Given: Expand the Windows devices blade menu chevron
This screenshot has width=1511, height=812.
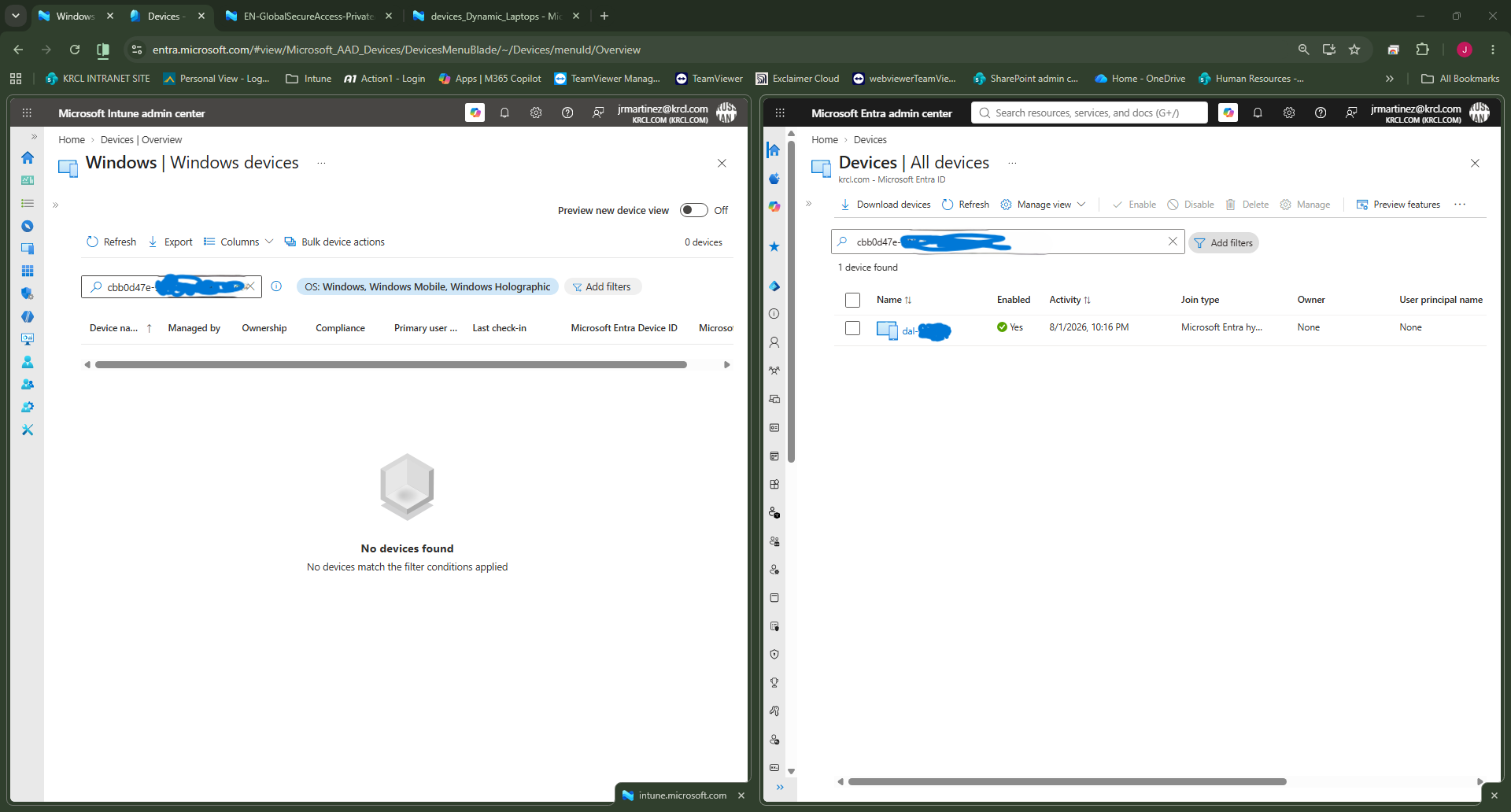Looking at the screenshot, I should [56, 205].
